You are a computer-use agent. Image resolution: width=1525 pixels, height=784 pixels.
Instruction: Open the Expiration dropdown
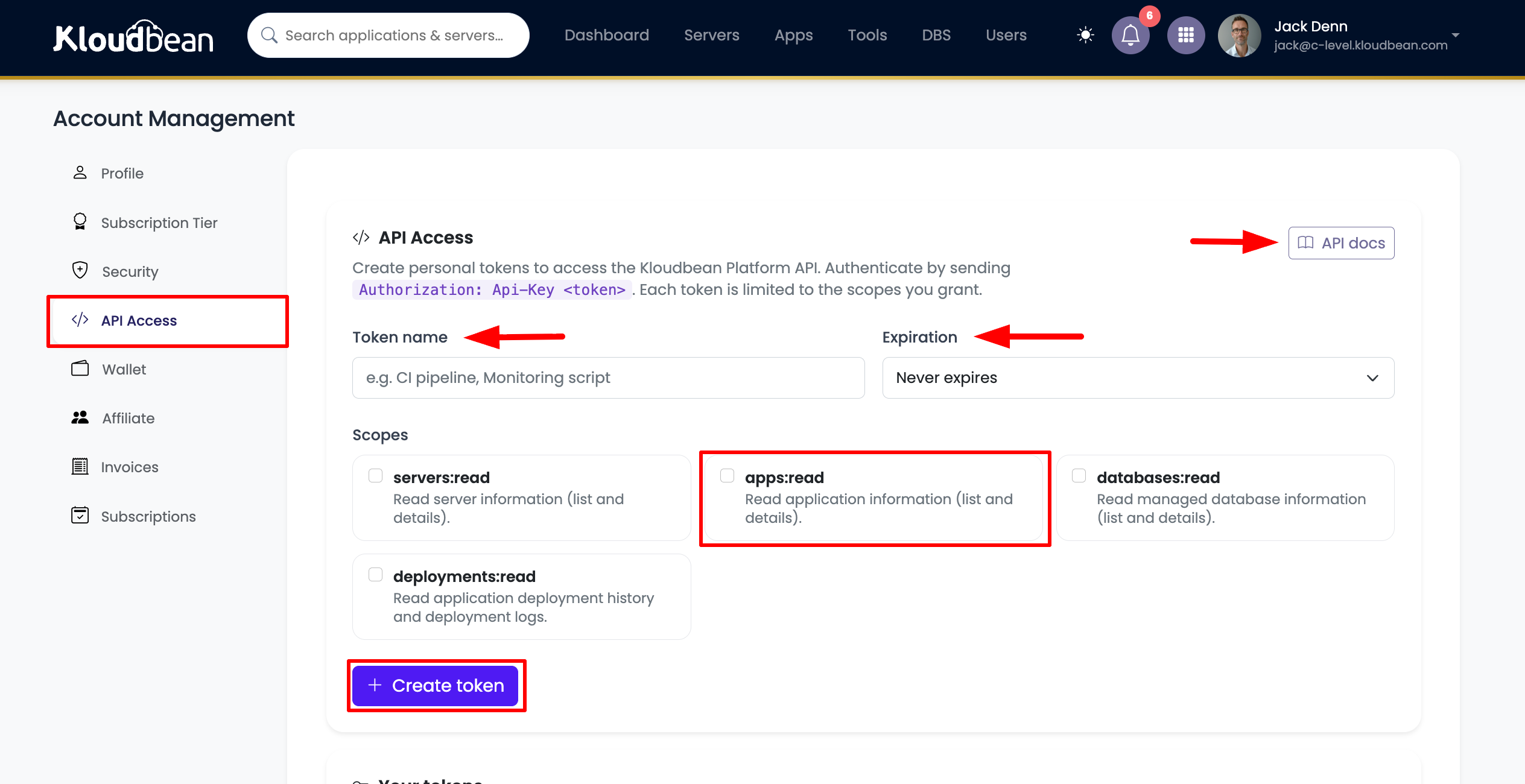1138,378
